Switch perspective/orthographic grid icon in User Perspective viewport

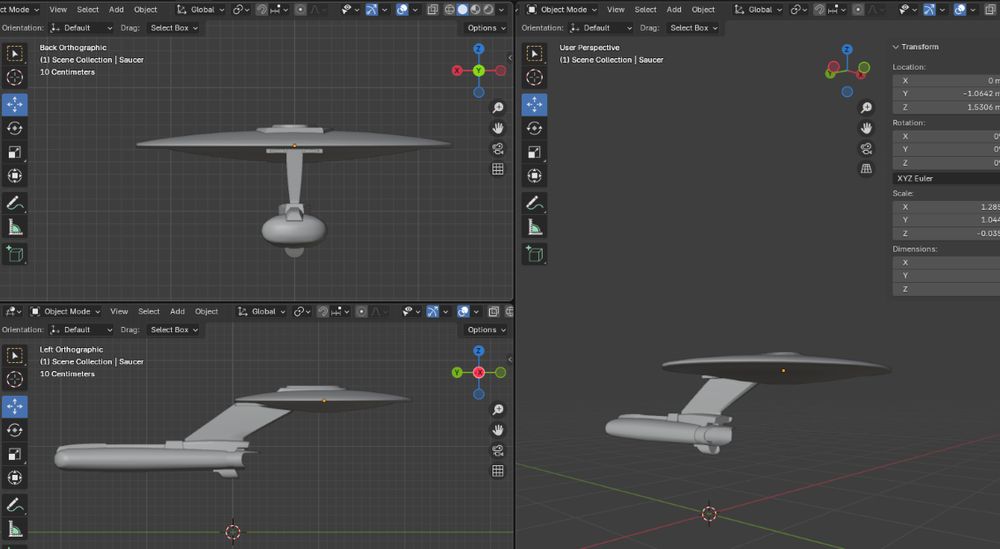pos(866,169)
